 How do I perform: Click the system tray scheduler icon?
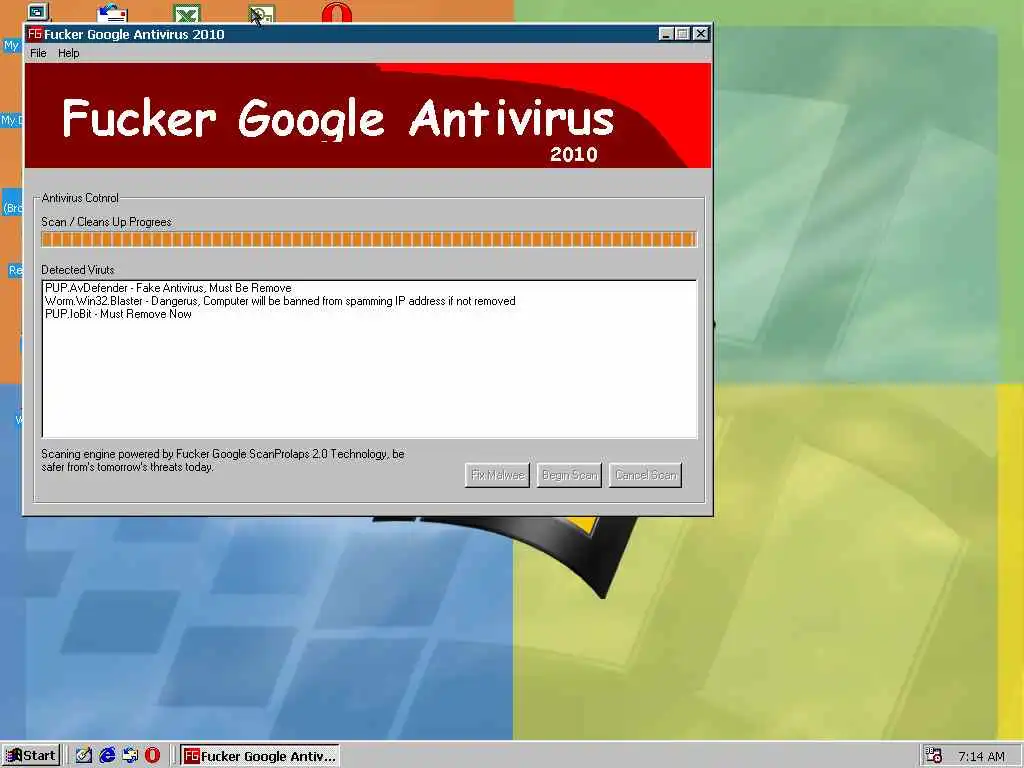(x=934, y=756)
